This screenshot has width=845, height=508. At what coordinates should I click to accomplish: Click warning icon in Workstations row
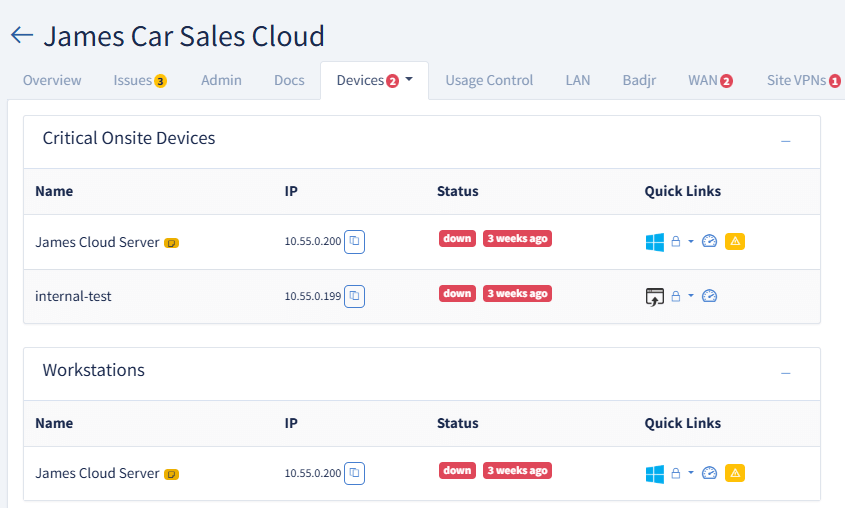click(735, 473)
